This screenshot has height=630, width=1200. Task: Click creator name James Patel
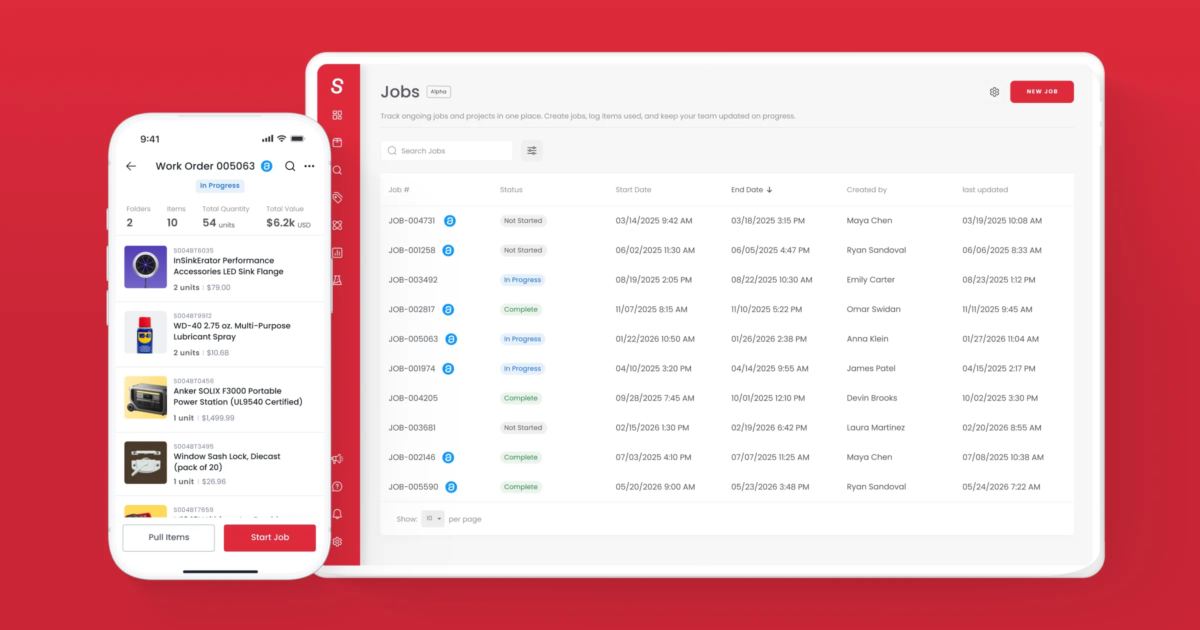click(x=869, y=369)
